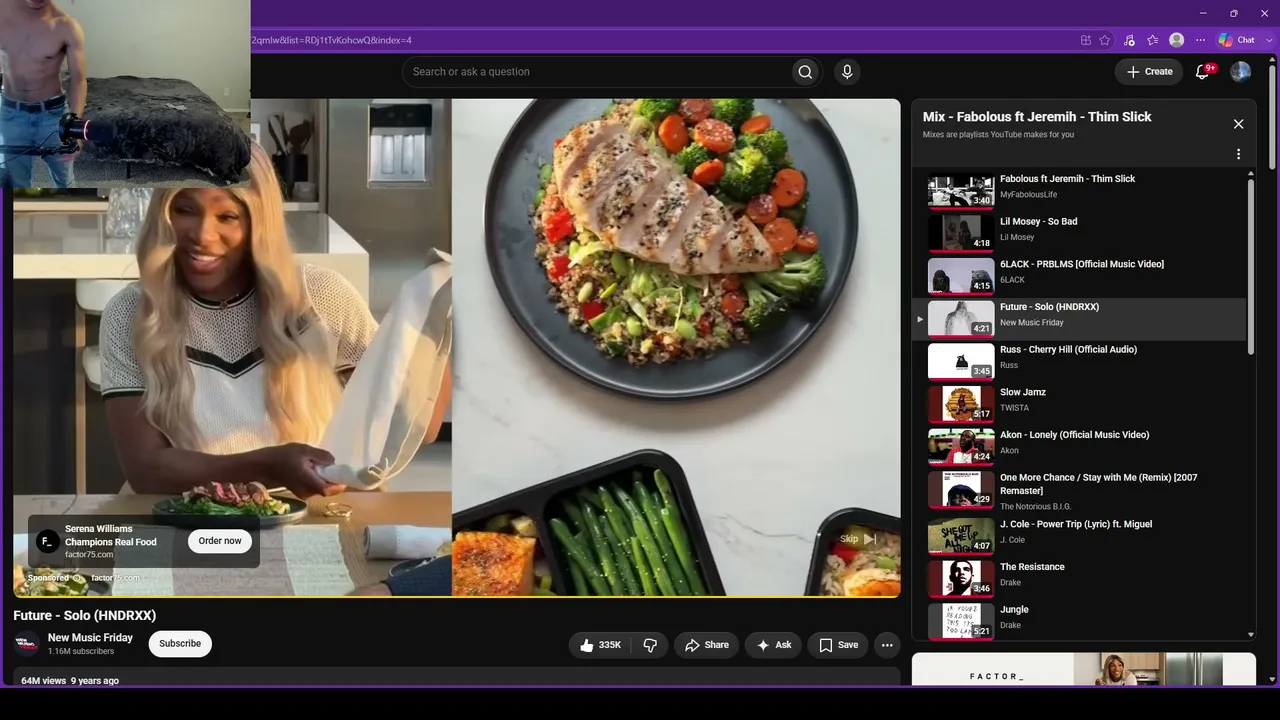Save the video to a playlist
Image resolution: width=1280 pixels, height=720 pixels.
[838, 645]
